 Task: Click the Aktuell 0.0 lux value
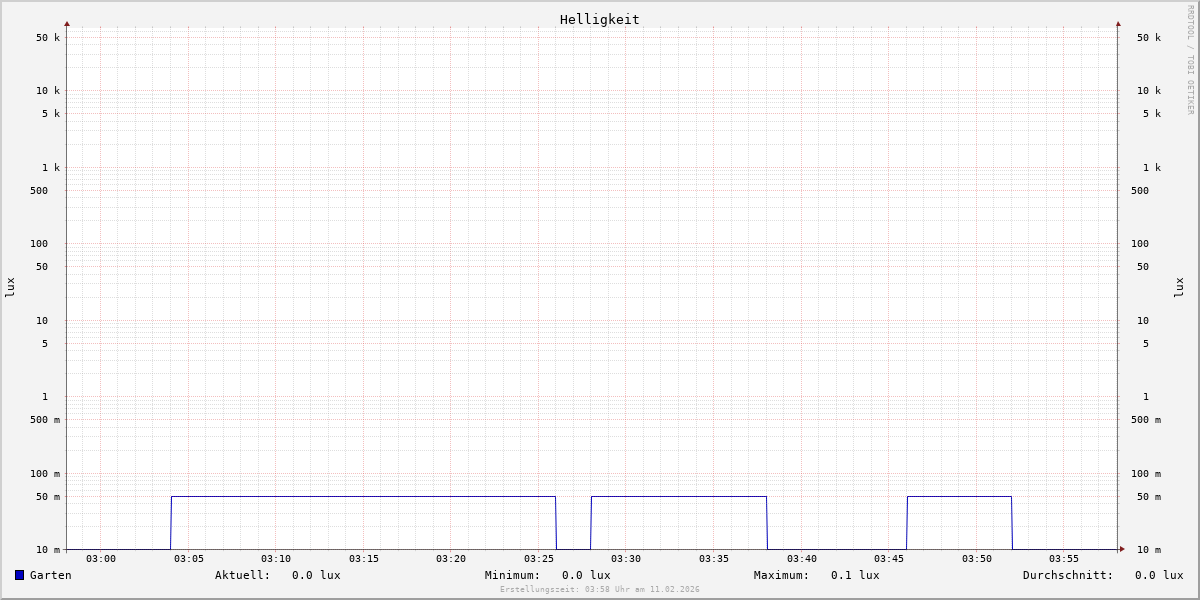[x=315, y=575]
